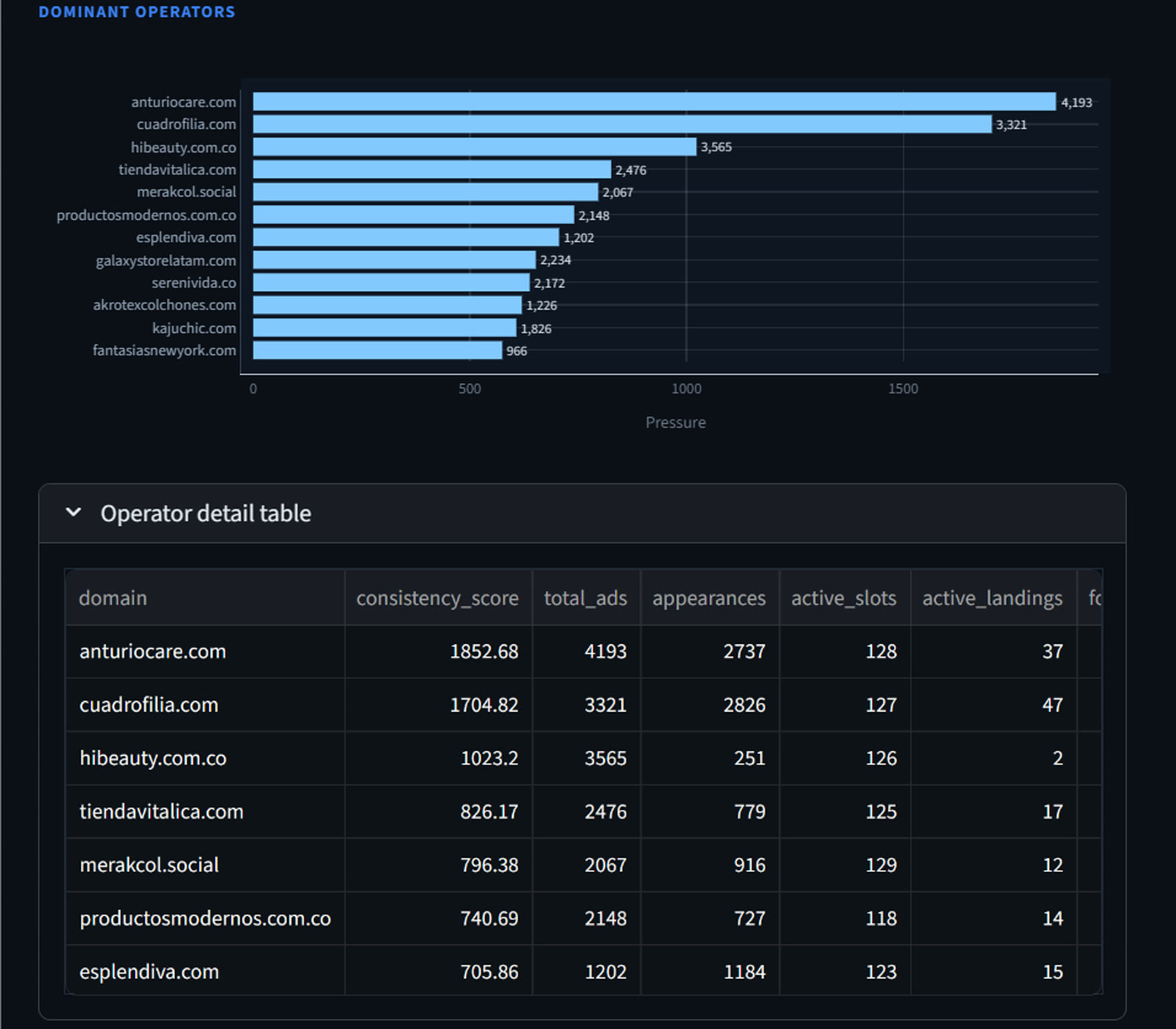1176x1029 pixels.
Task: Click the galaxystorelatam.com bar in the chart
Action: (394, 260)
